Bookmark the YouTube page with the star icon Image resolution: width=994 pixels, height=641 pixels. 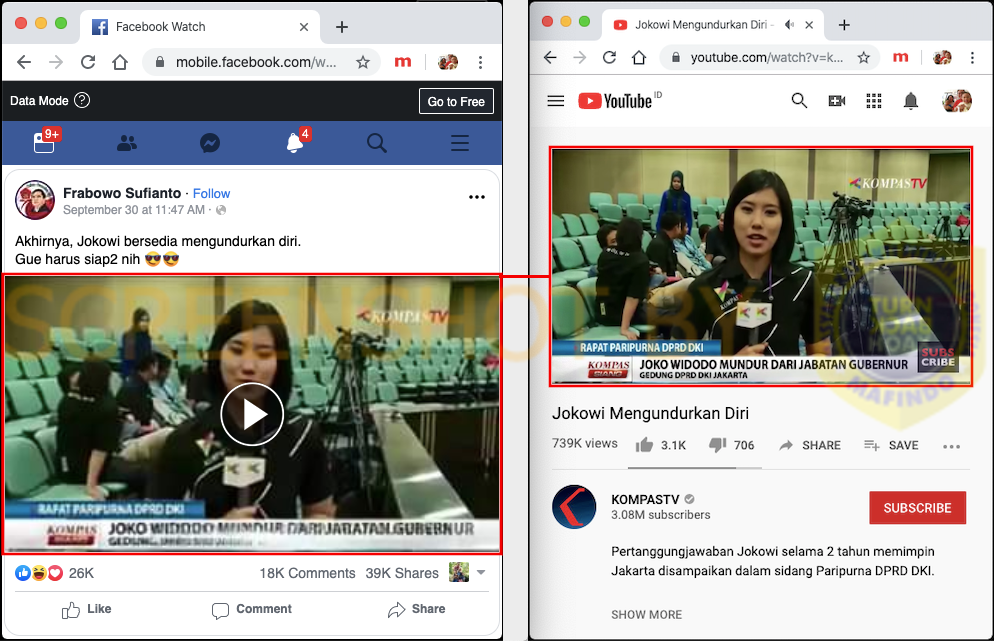(x=863, y=58)
